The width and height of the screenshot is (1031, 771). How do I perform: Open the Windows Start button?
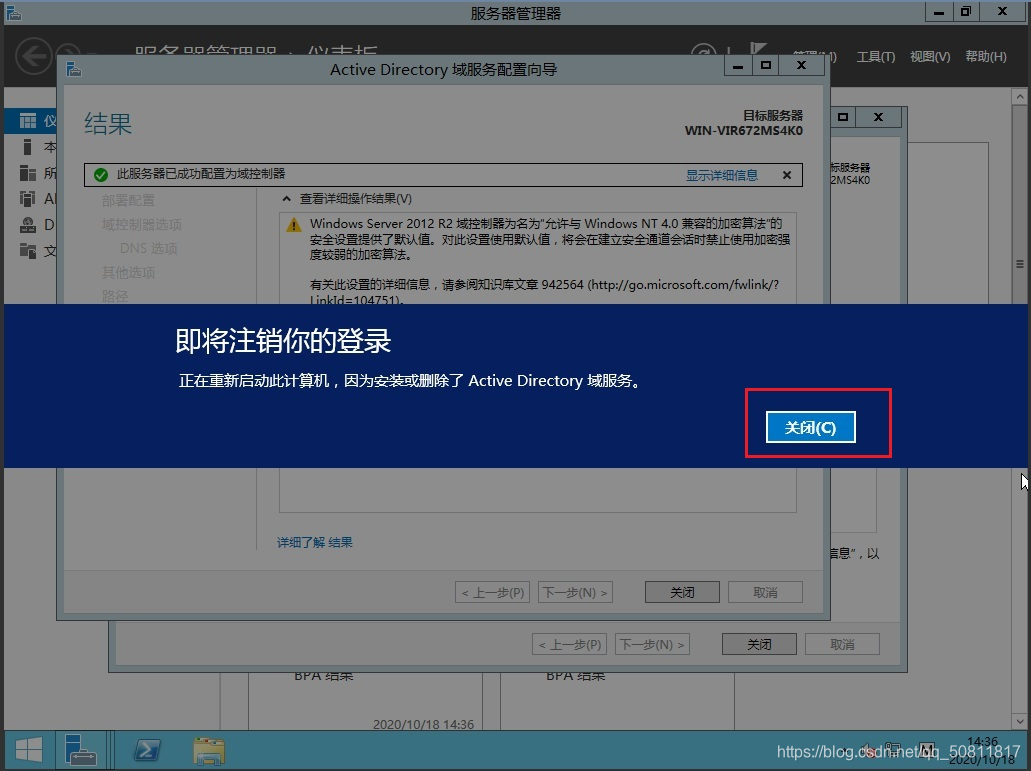point(28,751)
